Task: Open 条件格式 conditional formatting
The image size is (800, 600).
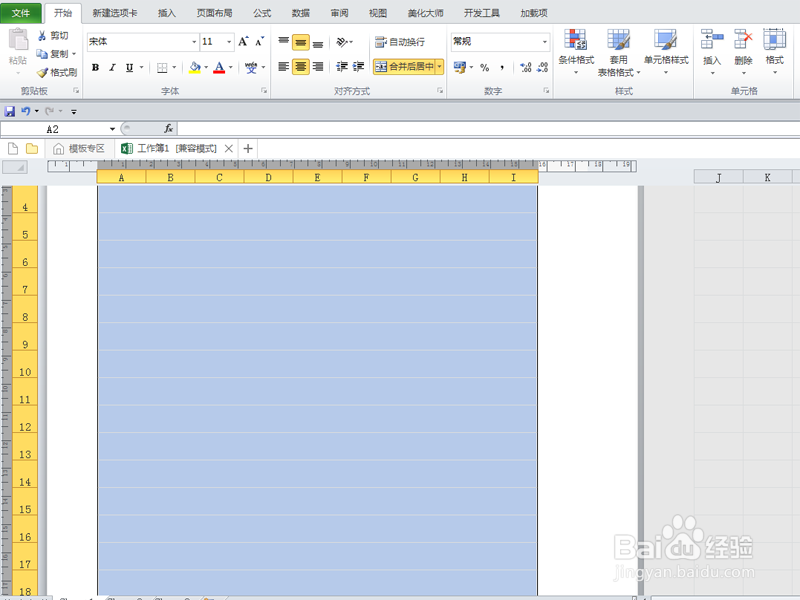Action: coord(576,52)
